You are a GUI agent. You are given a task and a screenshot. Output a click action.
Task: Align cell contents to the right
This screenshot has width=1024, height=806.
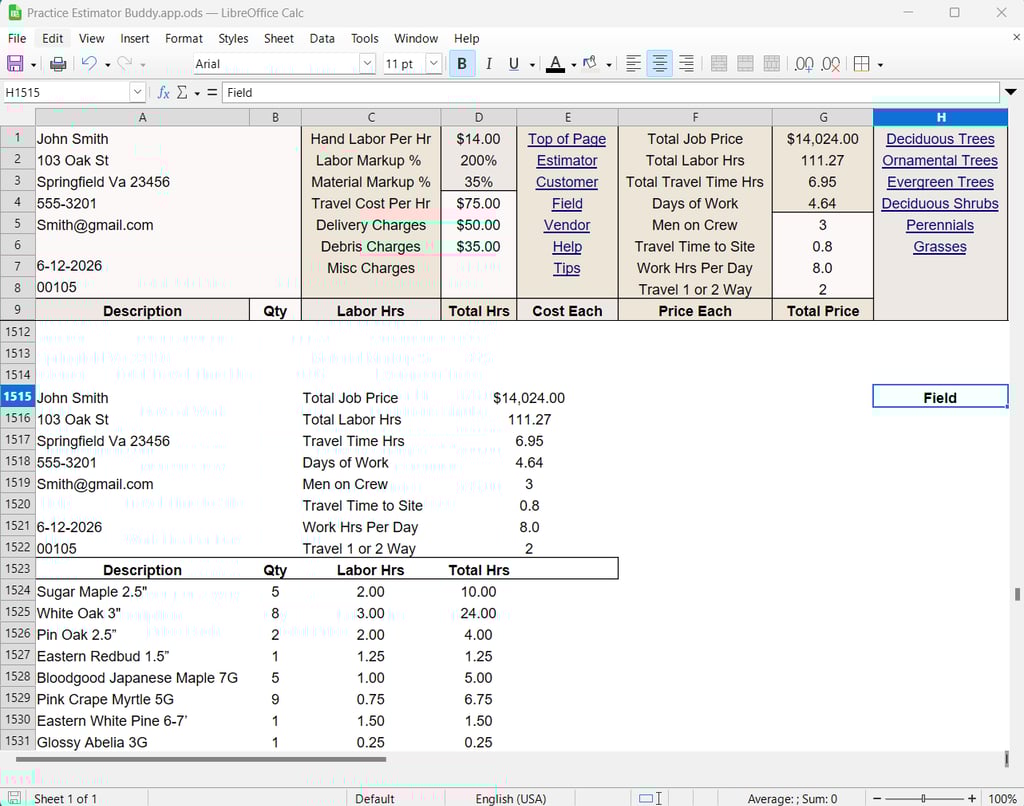(x=685, y=63)
